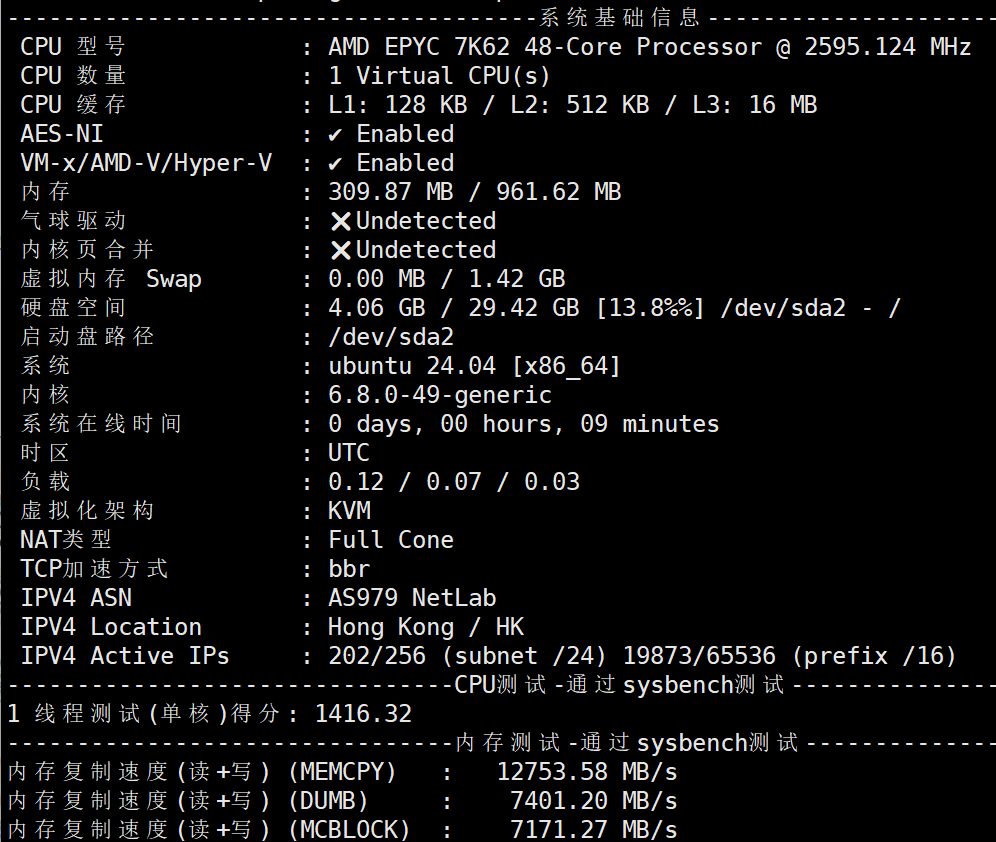Click the '虚拟内存 Swap' label
The image size is (996, 842).
click(111, 279)
